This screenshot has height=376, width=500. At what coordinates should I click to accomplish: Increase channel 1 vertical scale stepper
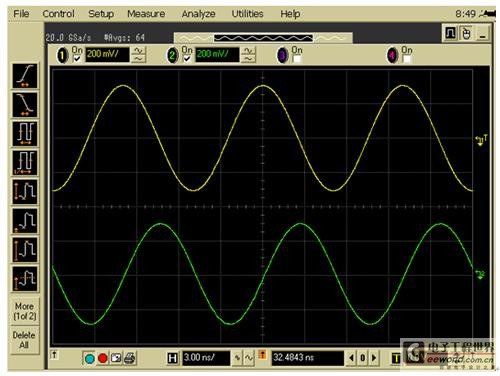(x=139, y=51)
